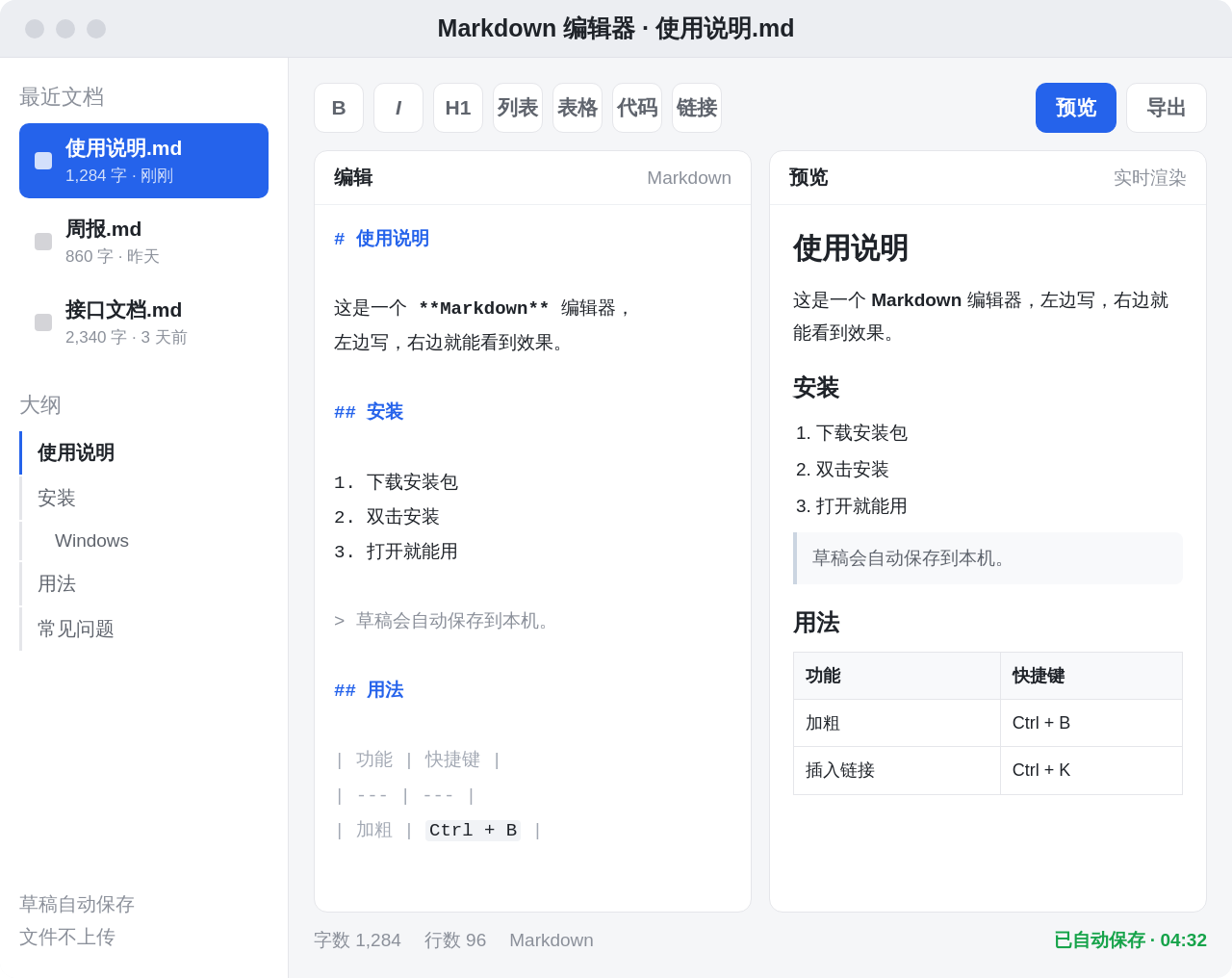
Task: Click the 字数 1,284 status entry
Action: tap(357, 940)
